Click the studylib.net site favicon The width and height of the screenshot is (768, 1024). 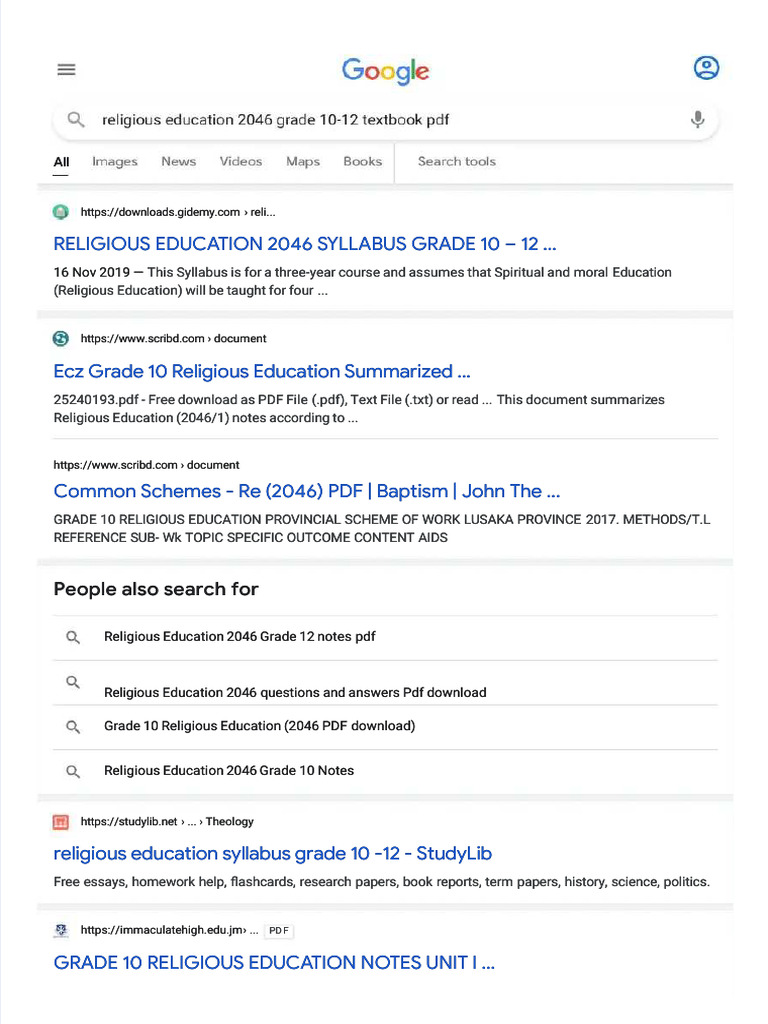[x=61, y=822]
